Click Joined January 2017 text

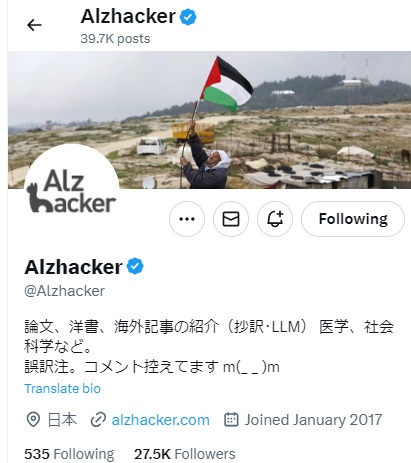pos(313,420)
